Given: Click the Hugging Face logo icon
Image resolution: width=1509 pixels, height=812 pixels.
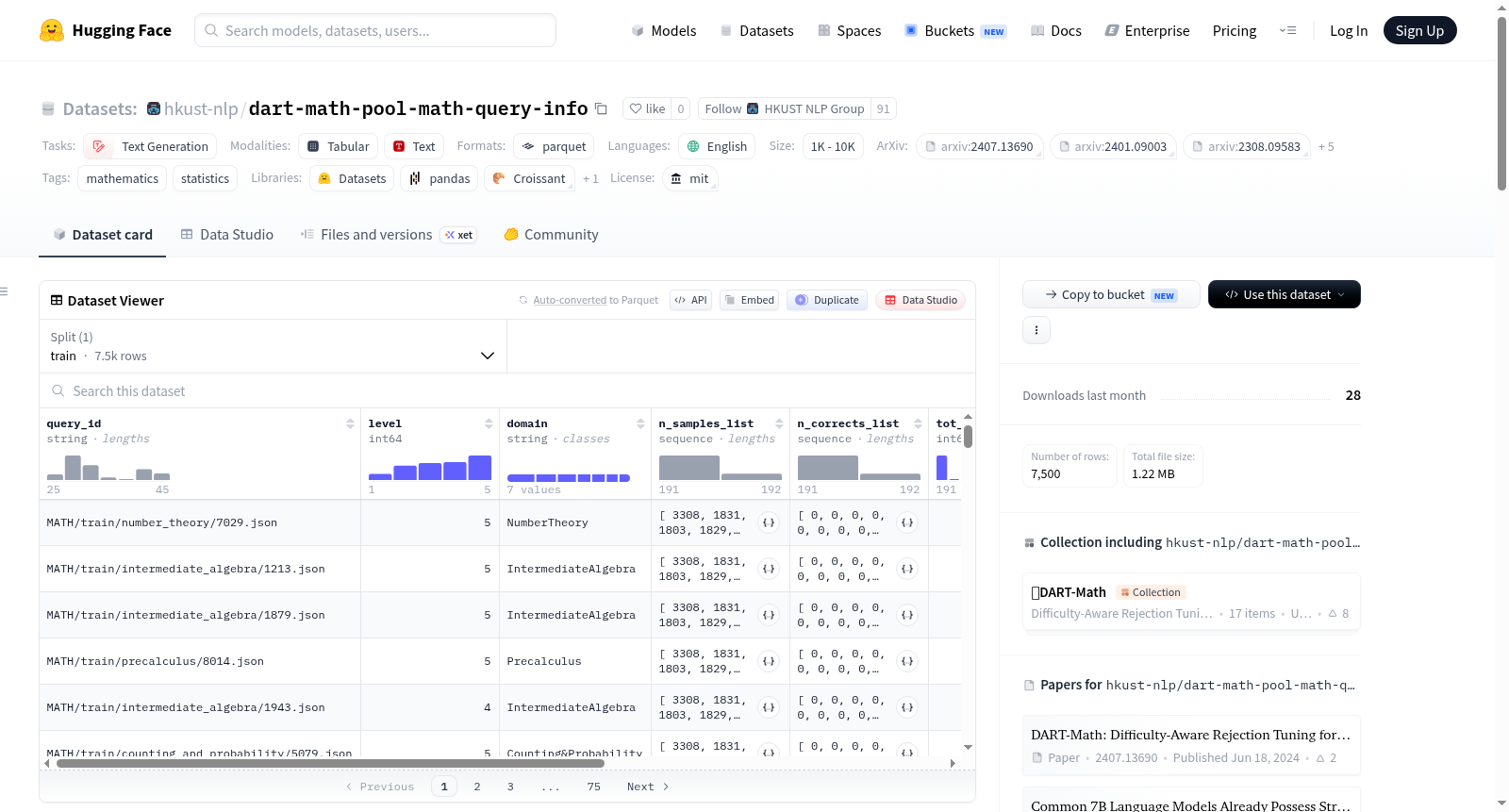Looking at the screenshot, I should pyautogui.click(x=52, y=30).
